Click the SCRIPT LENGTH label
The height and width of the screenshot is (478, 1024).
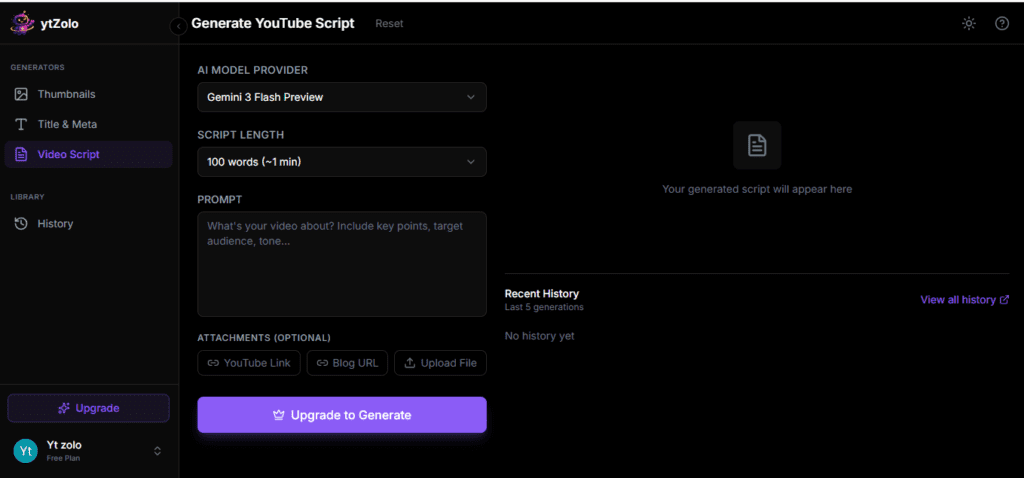[241, 135]
